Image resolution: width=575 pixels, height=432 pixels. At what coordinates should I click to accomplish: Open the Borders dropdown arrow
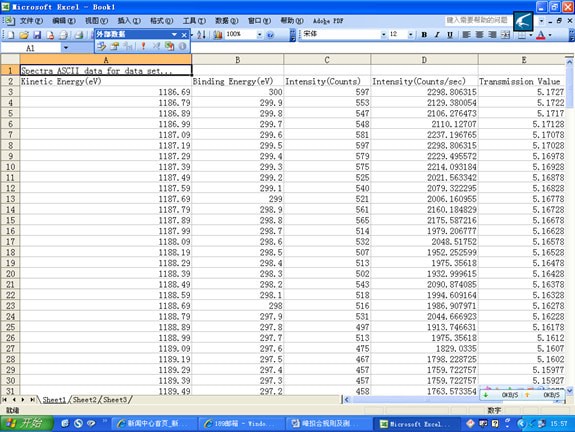coord(531,35)
